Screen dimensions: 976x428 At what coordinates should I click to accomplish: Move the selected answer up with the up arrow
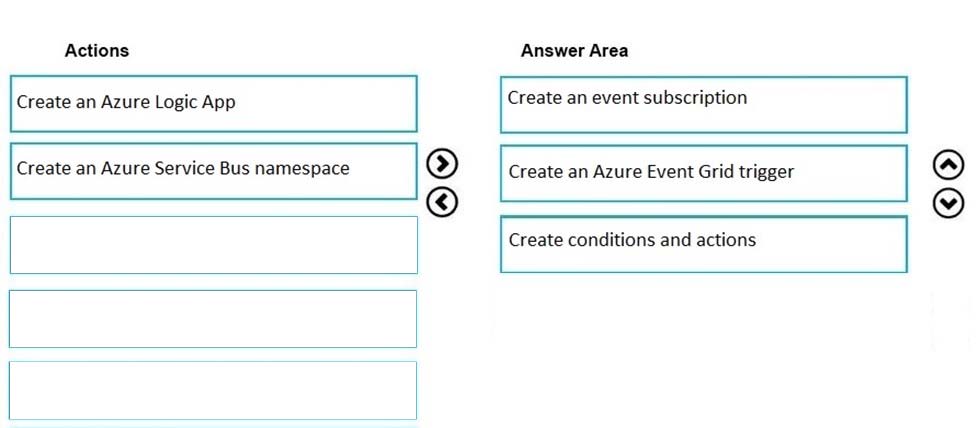pyautogui.click(x=949, y=165)
